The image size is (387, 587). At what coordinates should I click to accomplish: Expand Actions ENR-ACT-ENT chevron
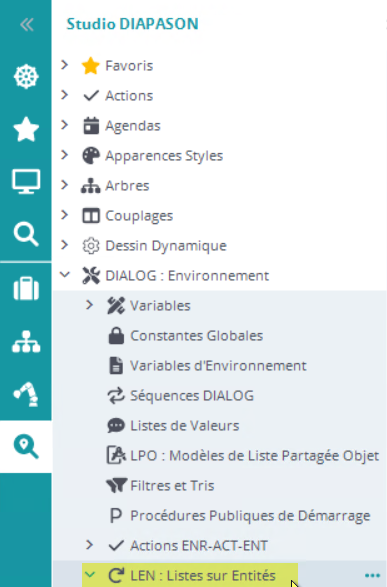tap(89, 545)
